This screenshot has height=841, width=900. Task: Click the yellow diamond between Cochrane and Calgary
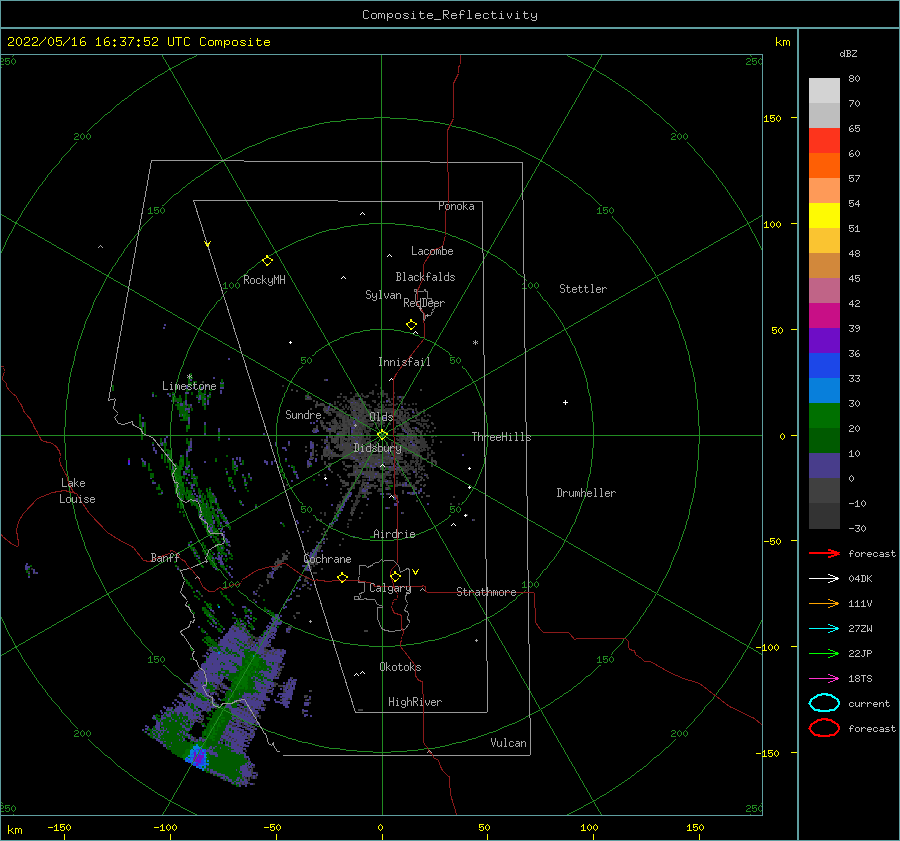343,577
